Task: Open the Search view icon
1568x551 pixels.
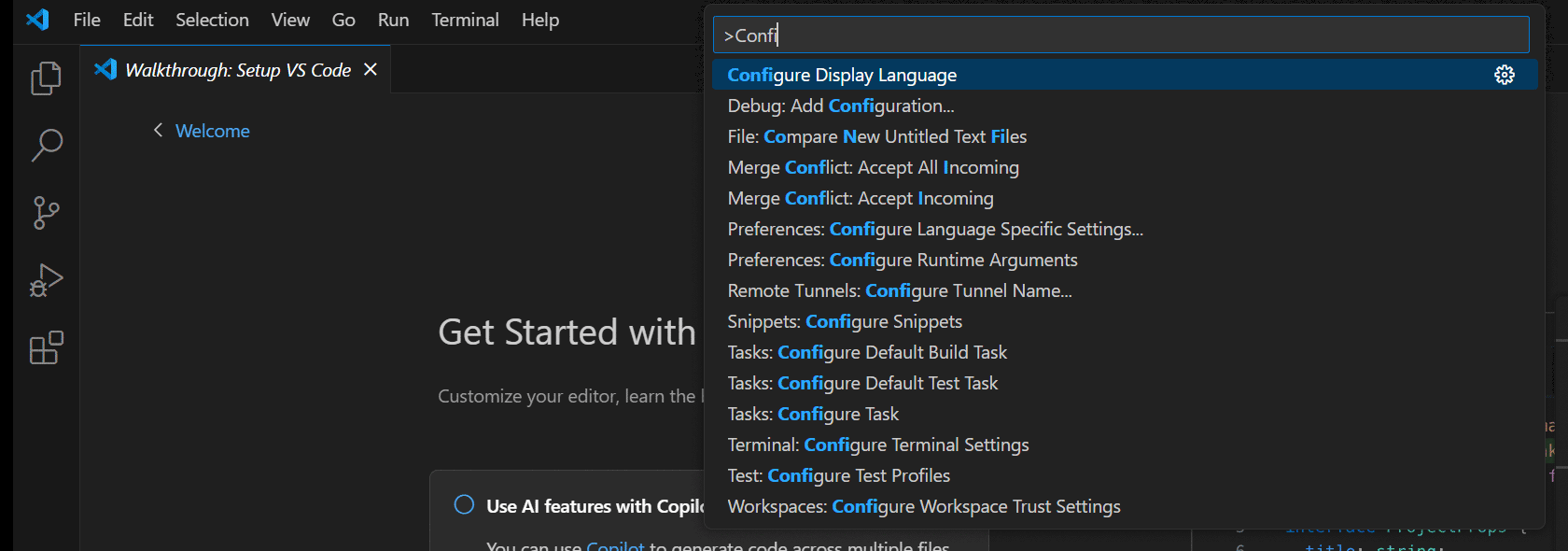Action: point(46,146)
